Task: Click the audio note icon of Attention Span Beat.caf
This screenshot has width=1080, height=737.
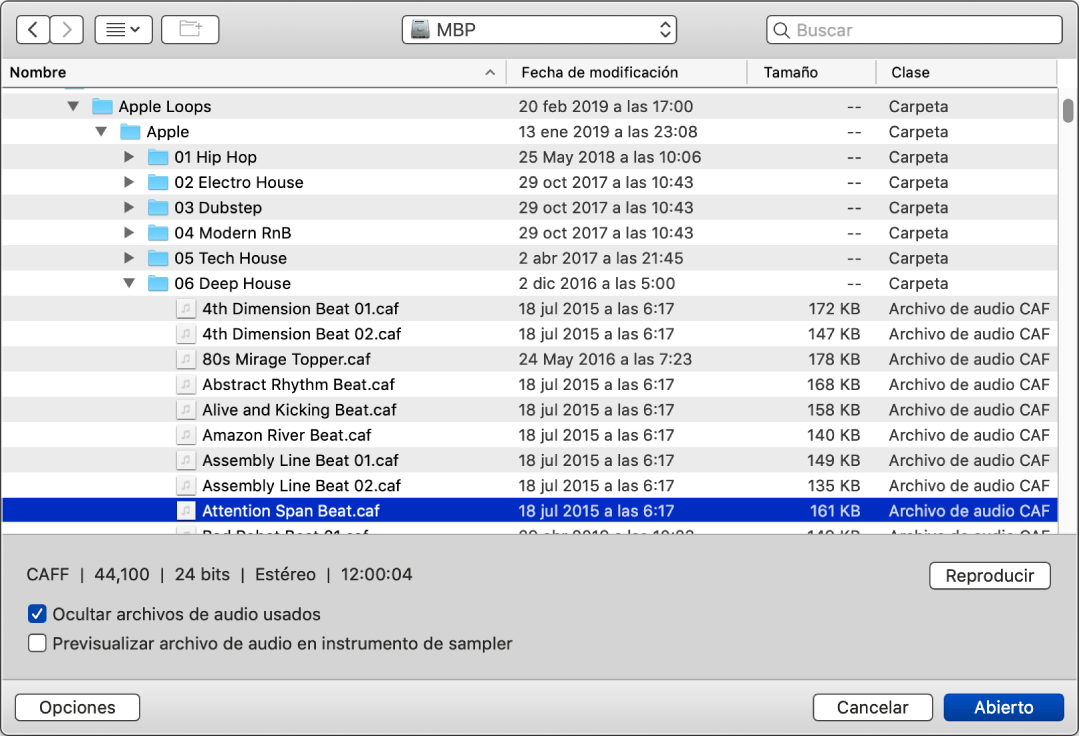Action: (x=186, y=510)
